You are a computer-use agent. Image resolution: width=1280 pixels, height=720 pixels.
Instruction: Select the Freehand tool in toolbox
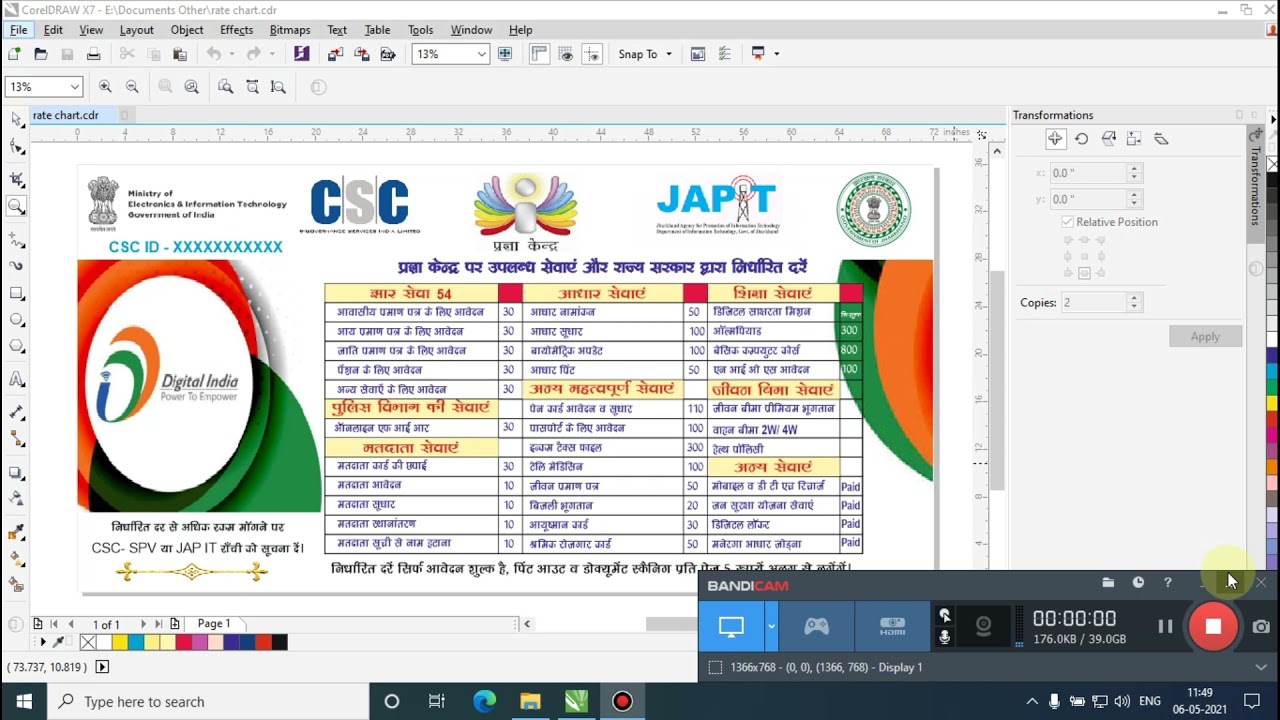point(16,240)
